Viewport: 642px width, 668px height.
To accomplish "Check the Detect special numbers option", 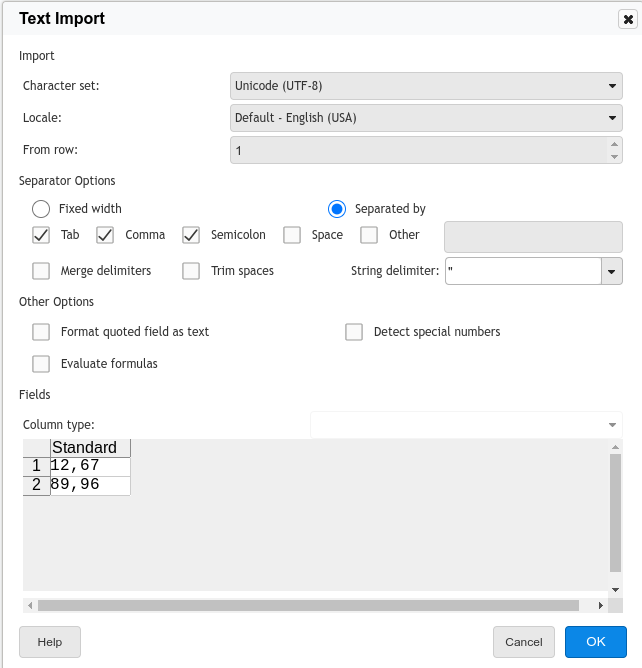I will [354, 332].
